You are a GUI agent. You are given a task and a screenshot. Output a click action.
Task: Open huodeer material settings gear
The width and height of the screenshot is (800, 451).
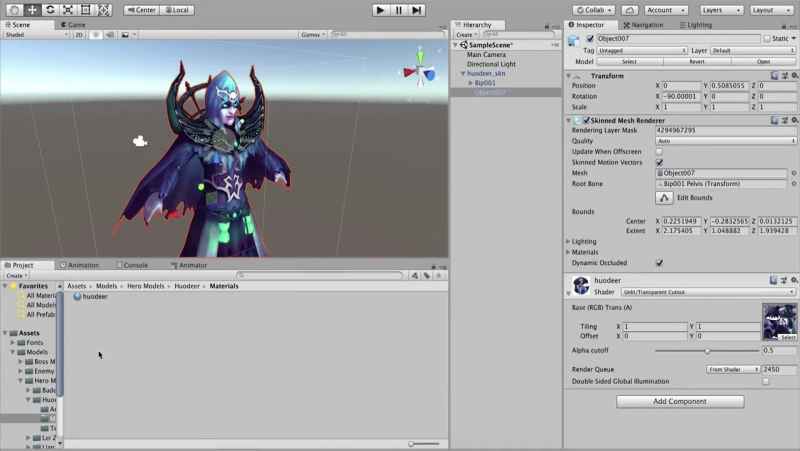794,280
